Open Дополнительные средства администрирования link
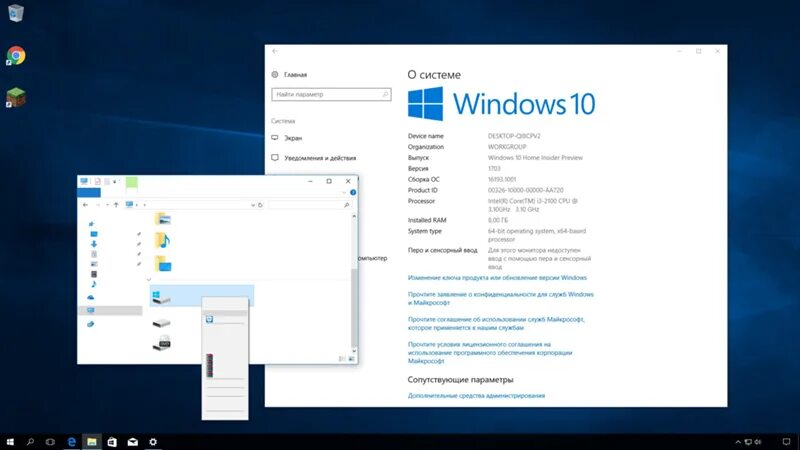The width and height of the screenshot is (800, 450). click(x=476, y=395)
